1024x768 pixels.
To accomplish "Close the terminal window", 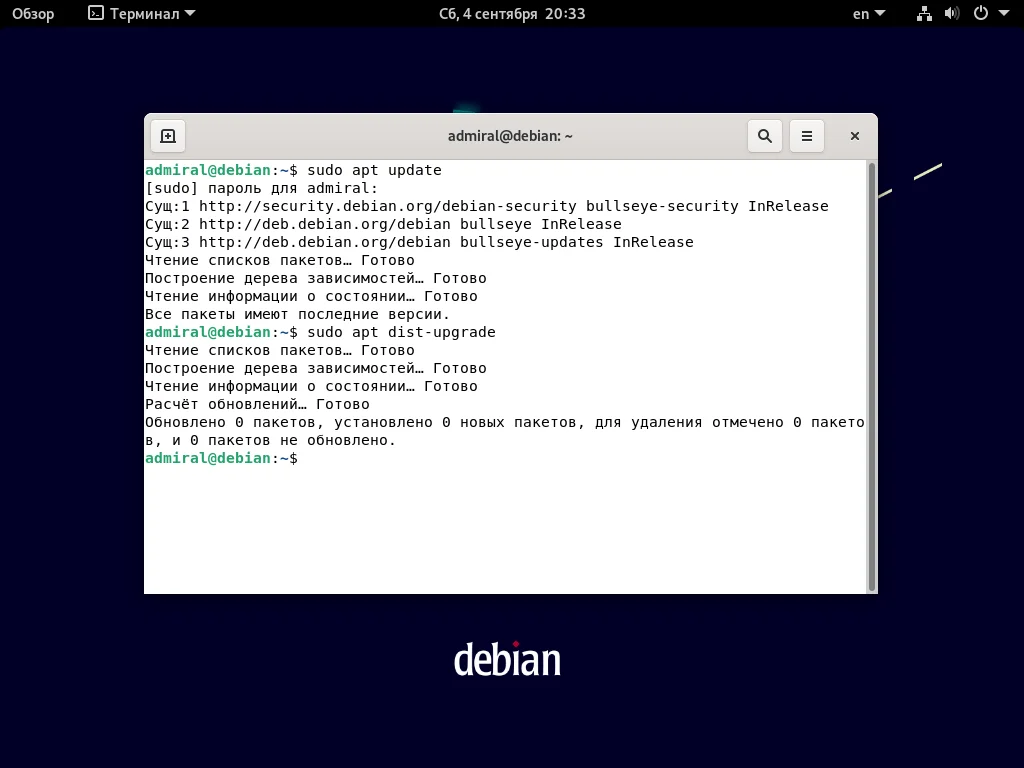I will pyautogui.click(x=854, y=135).
